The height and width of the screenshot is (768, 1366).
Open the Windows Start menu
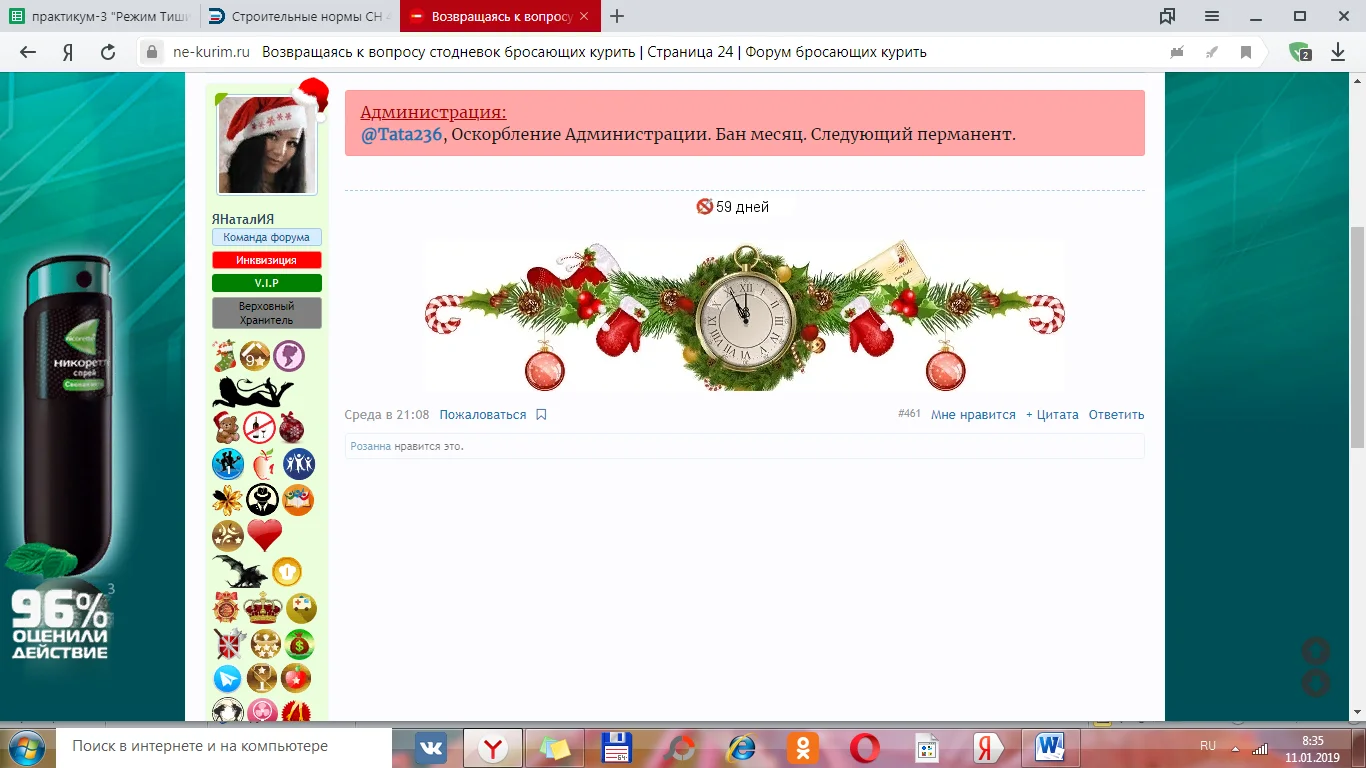point(27,747)
